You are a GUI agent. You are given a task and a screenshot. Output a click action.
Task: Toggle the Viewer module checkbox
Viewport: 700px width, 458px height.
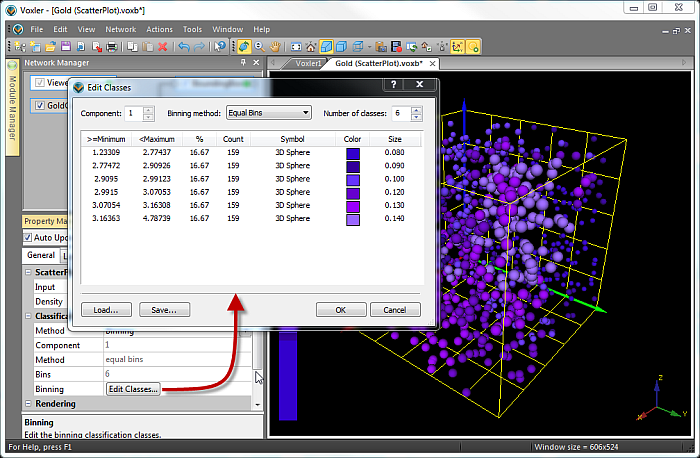pos(40,83)
